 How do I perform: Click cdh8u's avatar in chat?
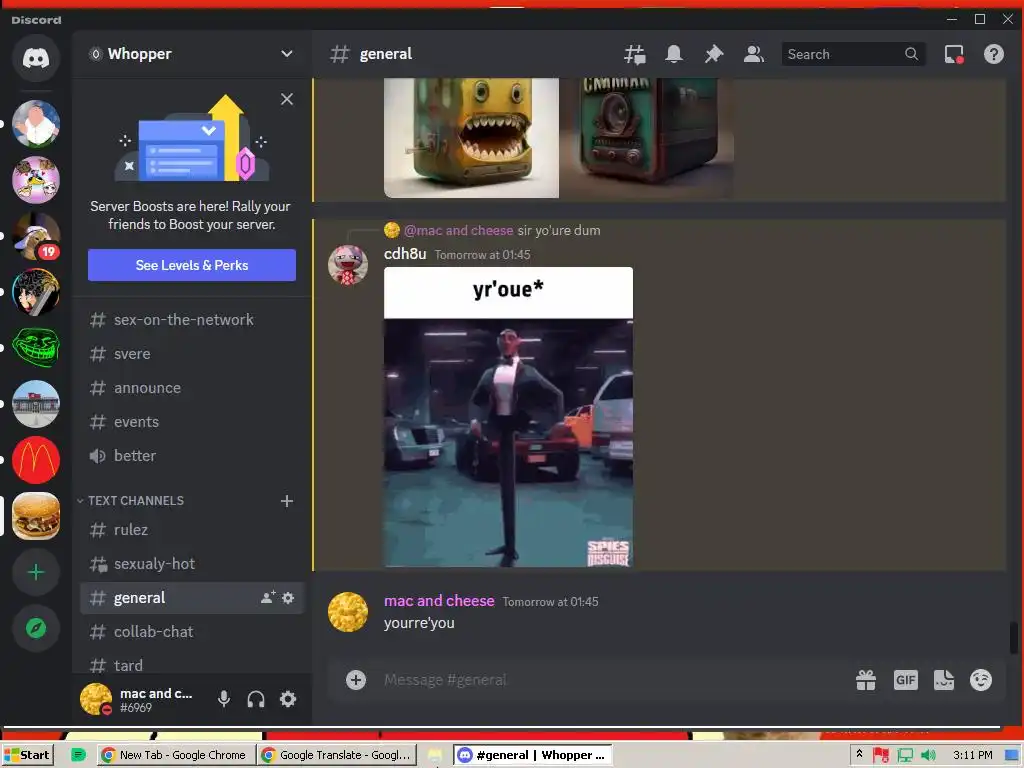coord(347,265)
